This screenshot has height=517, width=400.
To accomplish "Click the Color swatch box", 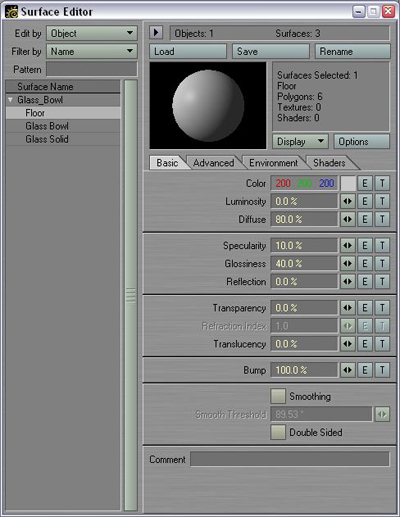I will tap(348, 183).
